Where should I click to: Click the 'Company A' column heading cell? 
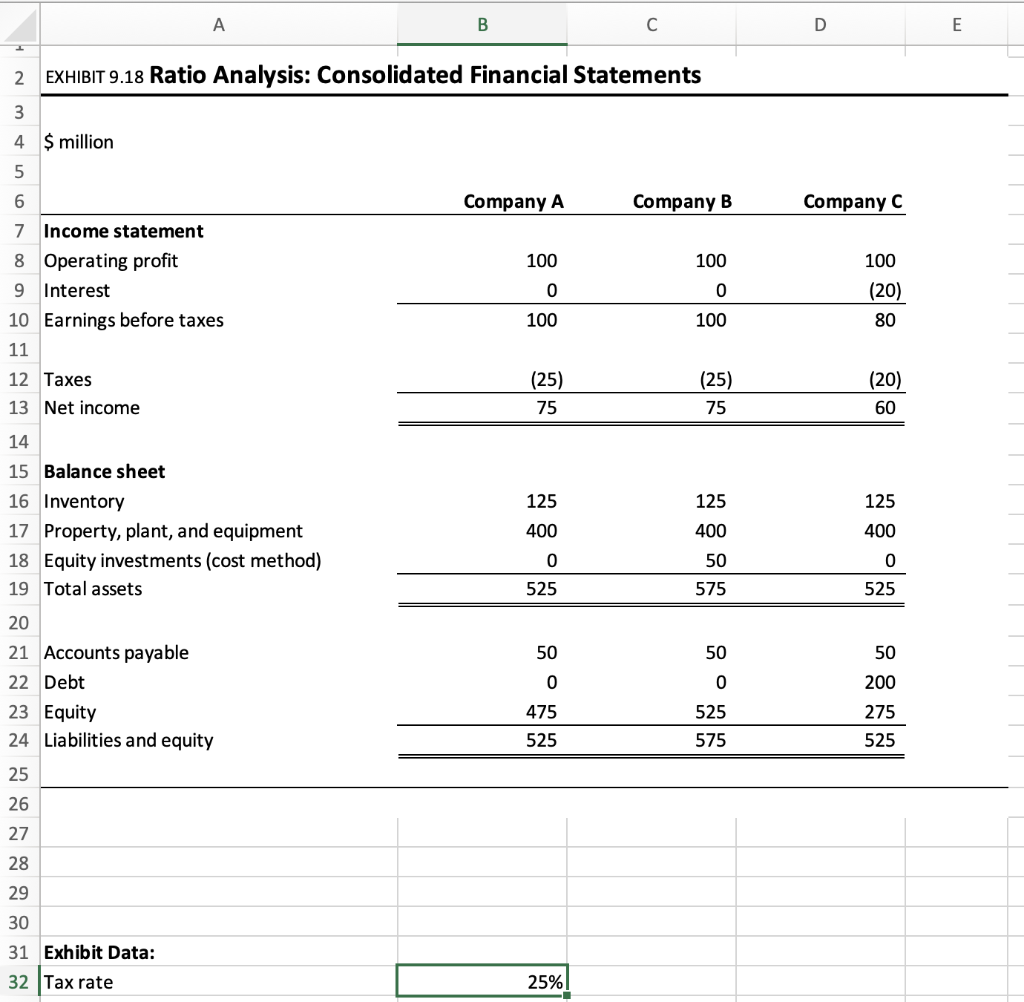pyautogui.click(x=513, y=201)
